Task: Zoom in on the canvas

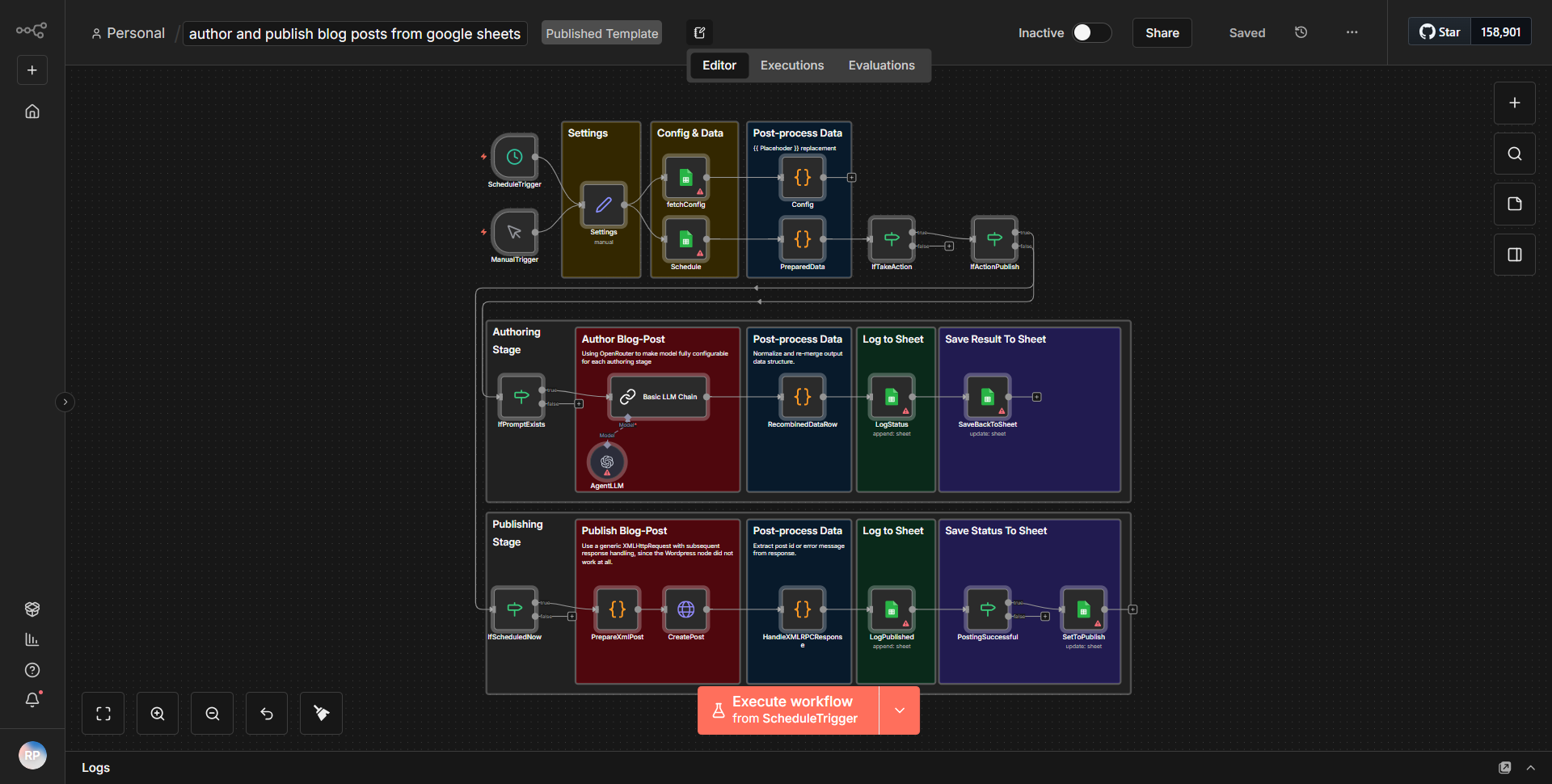Action: click(158, 714)
